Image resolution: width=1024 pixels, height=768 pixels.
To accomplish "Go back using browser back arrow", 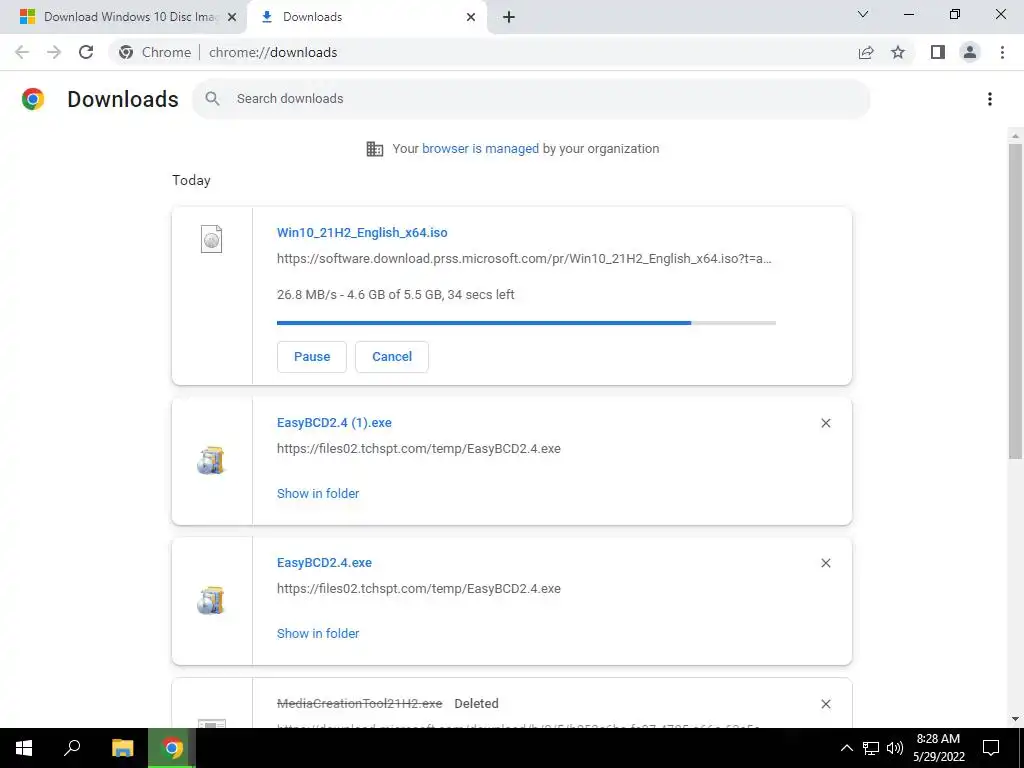I will click(22, 52).
